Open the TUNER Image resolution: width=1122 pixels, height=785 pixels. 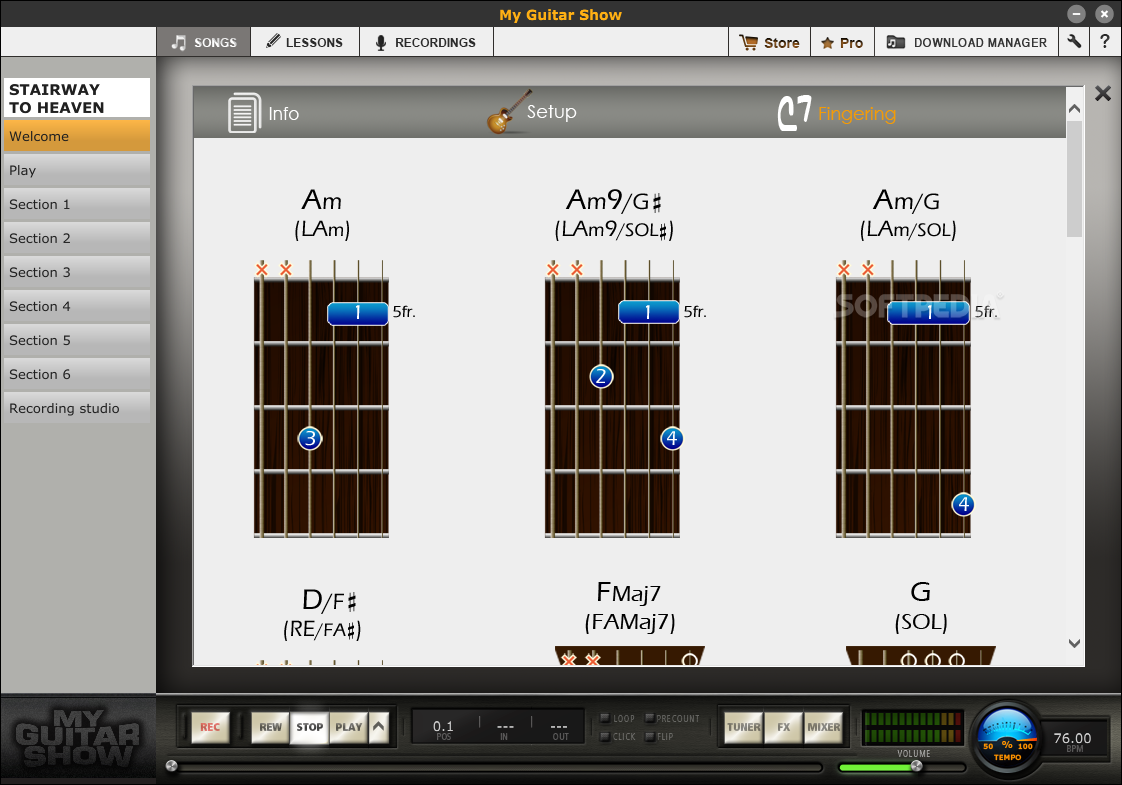[743, 727]
